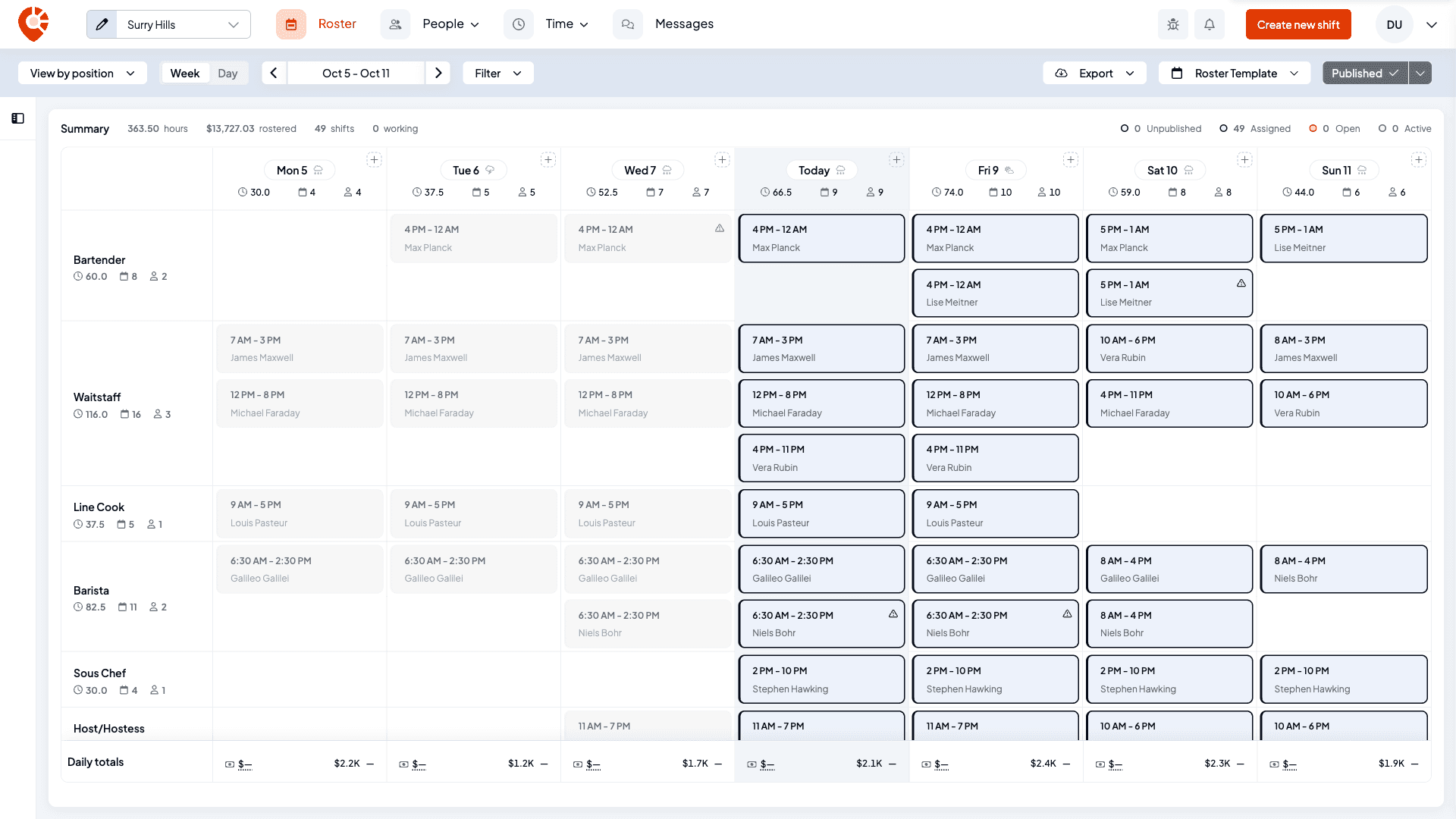1456x819 pixels.
Task: Click Create new shift button
Action: pos(1298,24)
